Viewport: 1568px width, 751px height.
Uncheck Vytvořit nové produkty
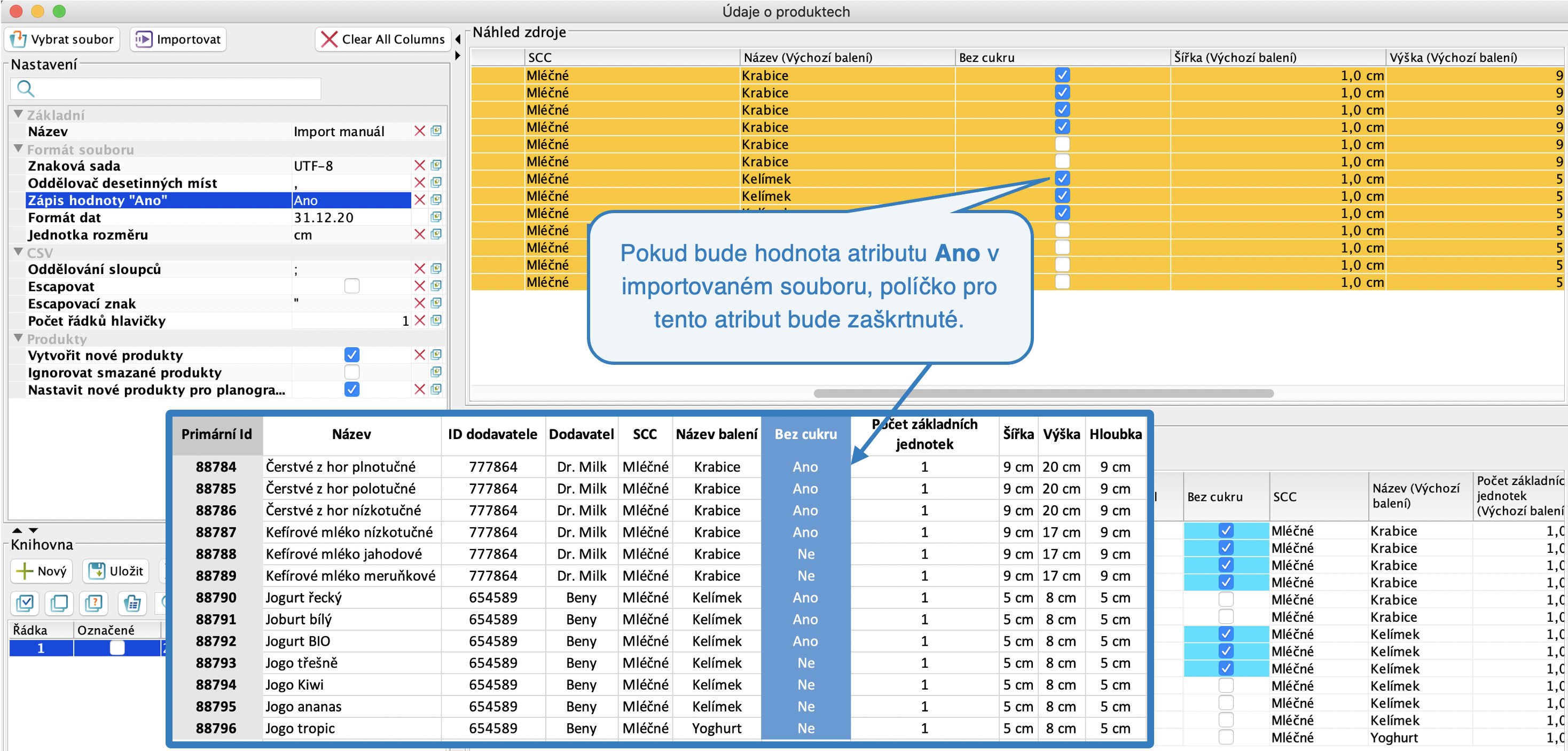click(352, 355)
